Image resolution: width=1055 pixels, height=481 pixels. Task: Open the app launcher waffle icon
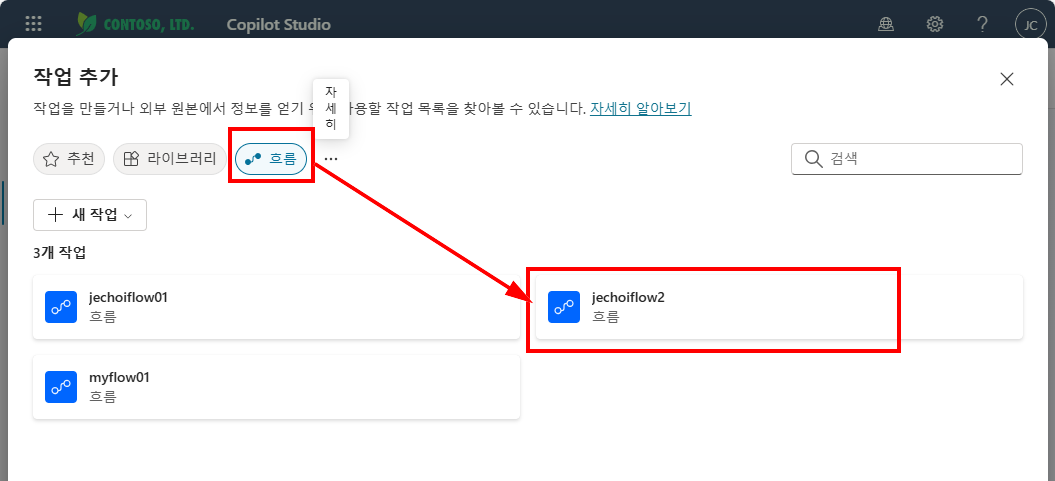click(33, 24)
